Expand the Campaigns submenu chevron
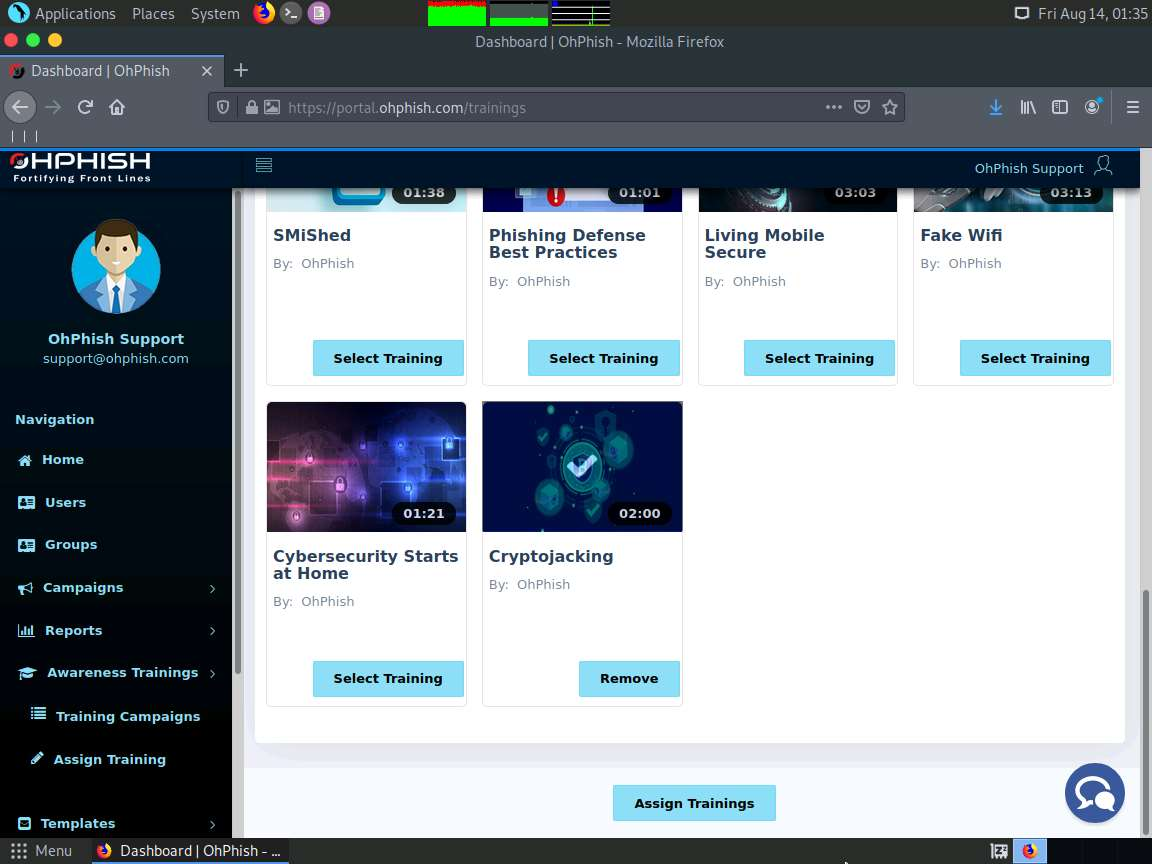 tap(212, 588)
